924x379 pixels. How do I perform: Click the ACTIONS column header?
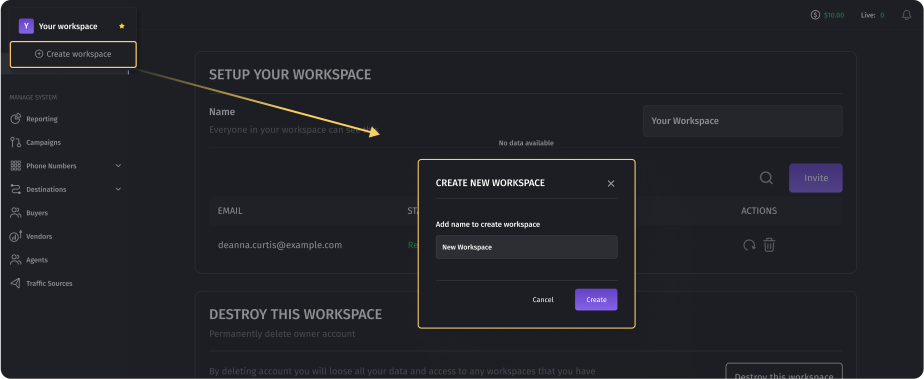tap(759, 210)
